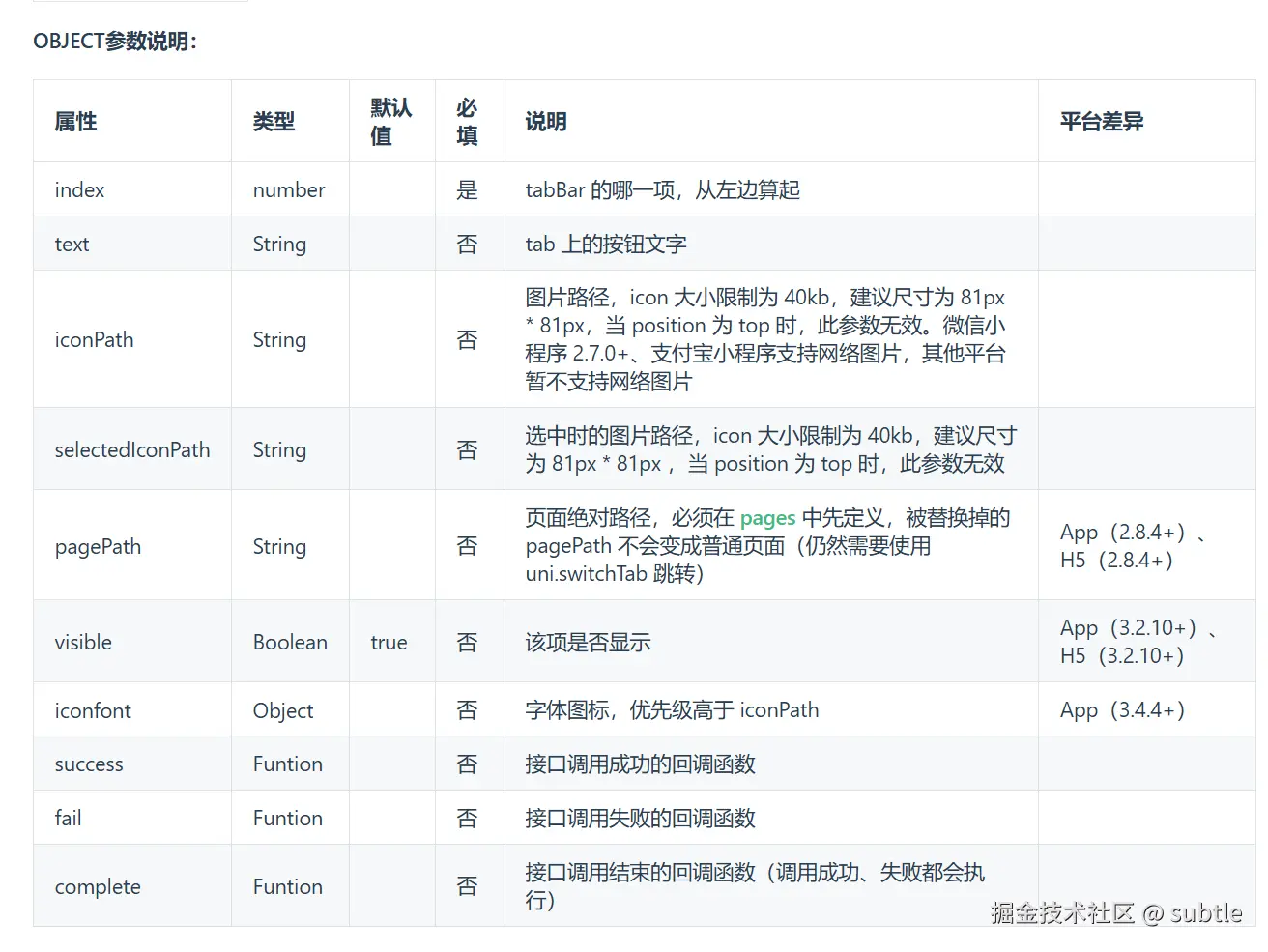Click the "tabBar 的哪一项，从左边算起" description
The width and height of the screenshot is (1268, 952).
click(663, 190)
